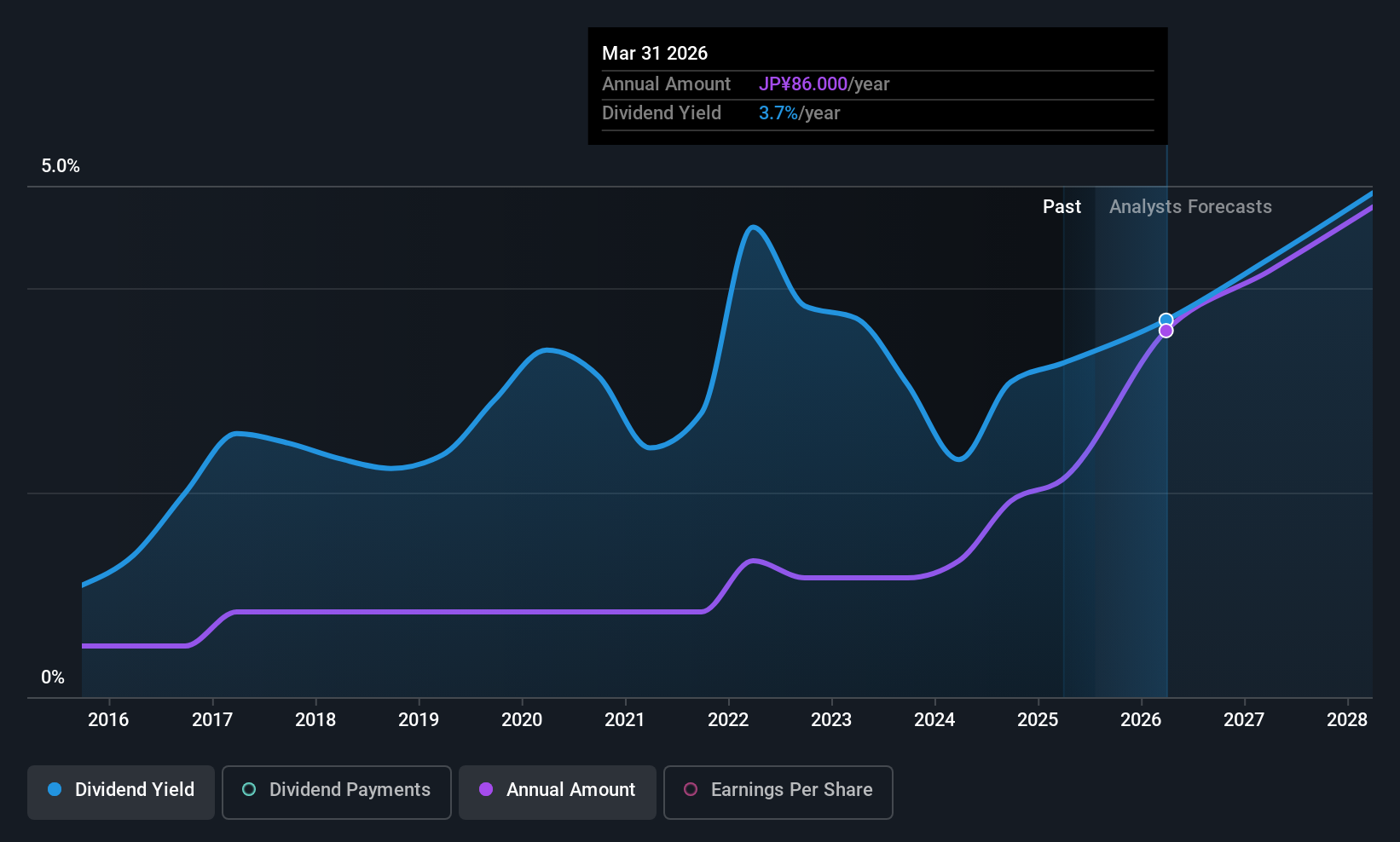Click the 2022 x-axis label
Screen dimensions: 1400x842
click(x=728, y=720)
